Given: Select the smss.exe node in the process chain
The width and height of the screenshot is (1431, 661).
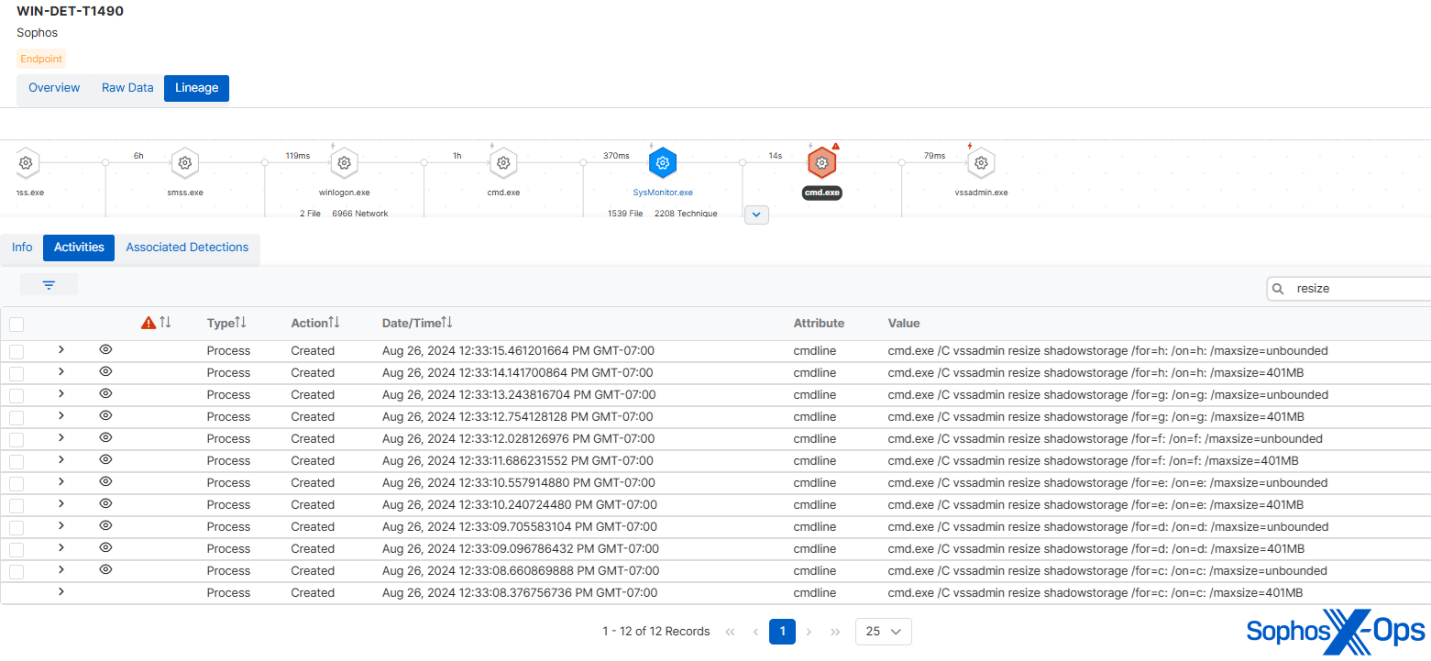Looking at the screenshot, I should tap(185, 163).
